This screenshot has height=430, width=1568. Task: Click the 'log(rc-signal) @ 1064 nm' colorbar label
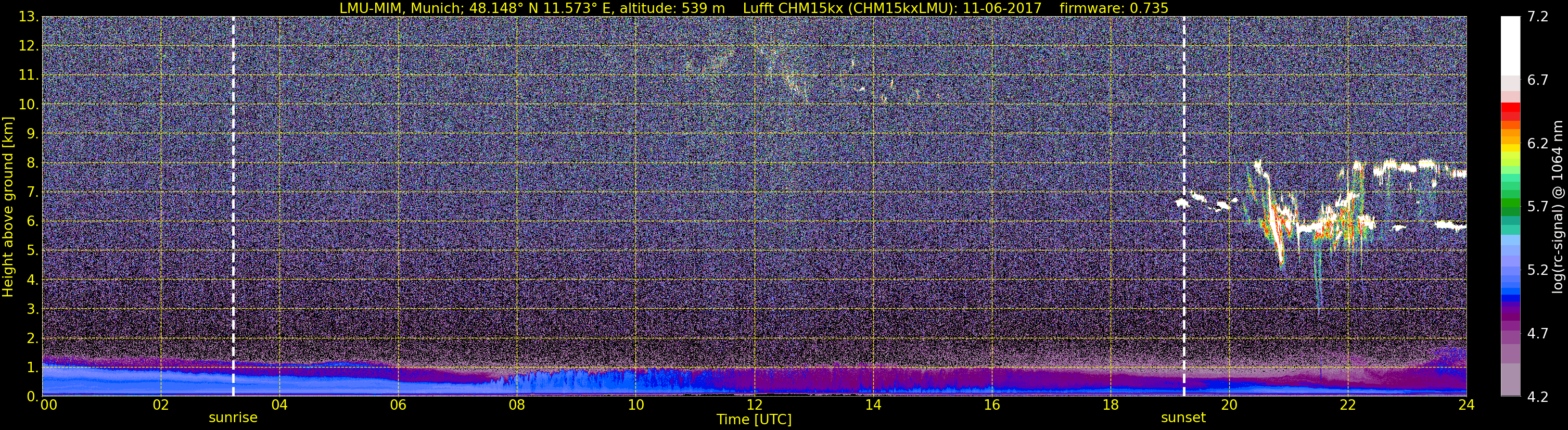coord(1557,207)
